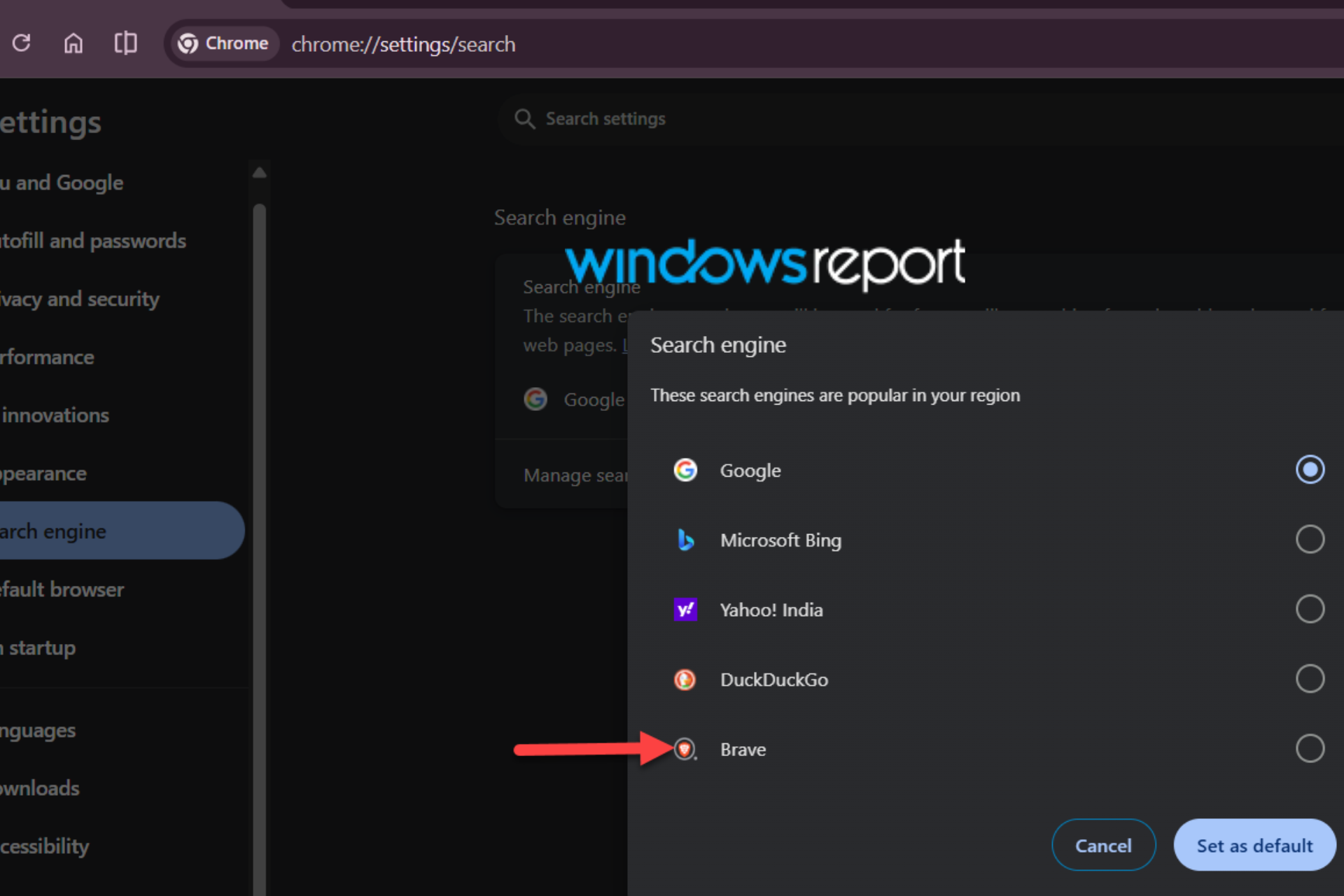The width and height of the screenshot is (1344, 896).
Task: Select the Google radio button
Action: tap(1310, 470)
